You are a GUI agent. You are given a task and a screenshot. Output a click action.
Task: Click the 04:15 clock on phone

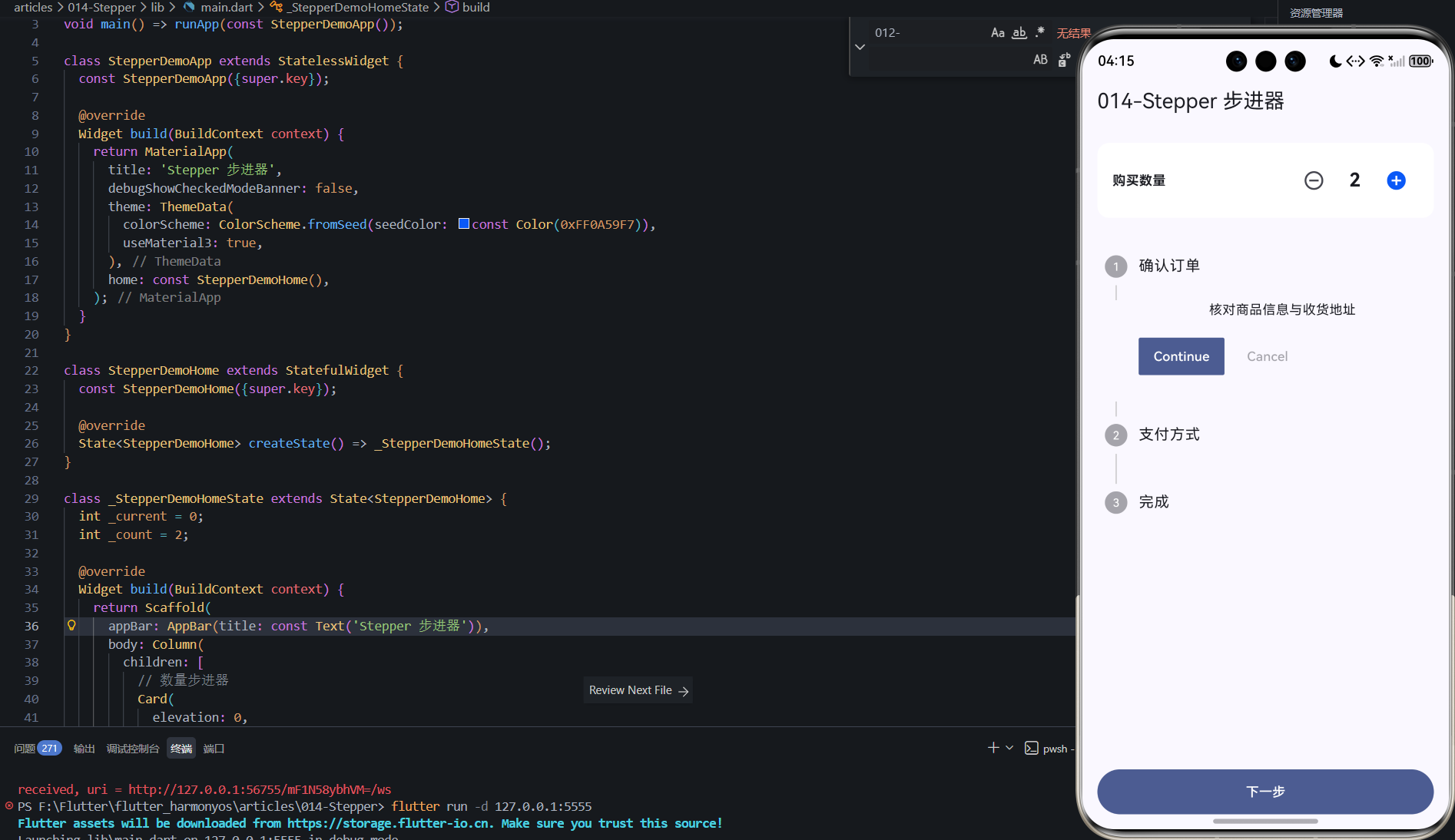pyautogui.click(x=1115, y=61)
